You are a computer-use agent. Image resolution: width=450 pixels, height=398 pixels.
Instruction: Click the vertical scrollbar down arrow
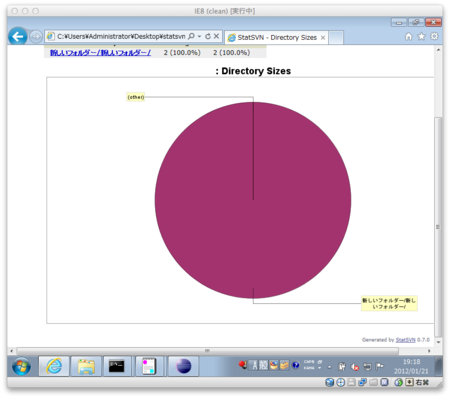click(x=438, y=342)
